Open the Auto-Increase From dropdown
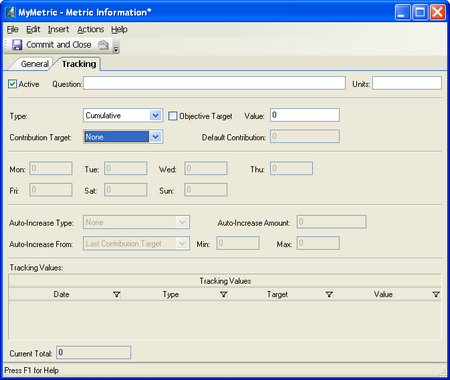 point(182,244)
